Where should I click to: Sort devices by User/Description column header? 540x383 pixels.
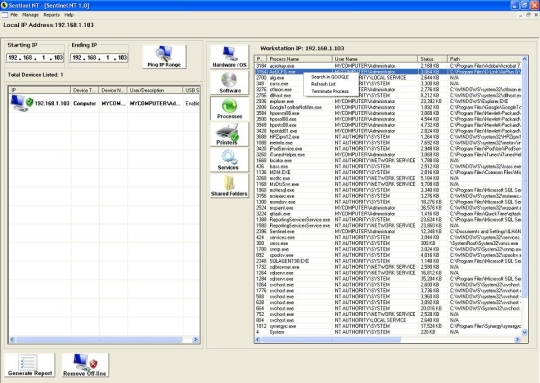point(155,90)
